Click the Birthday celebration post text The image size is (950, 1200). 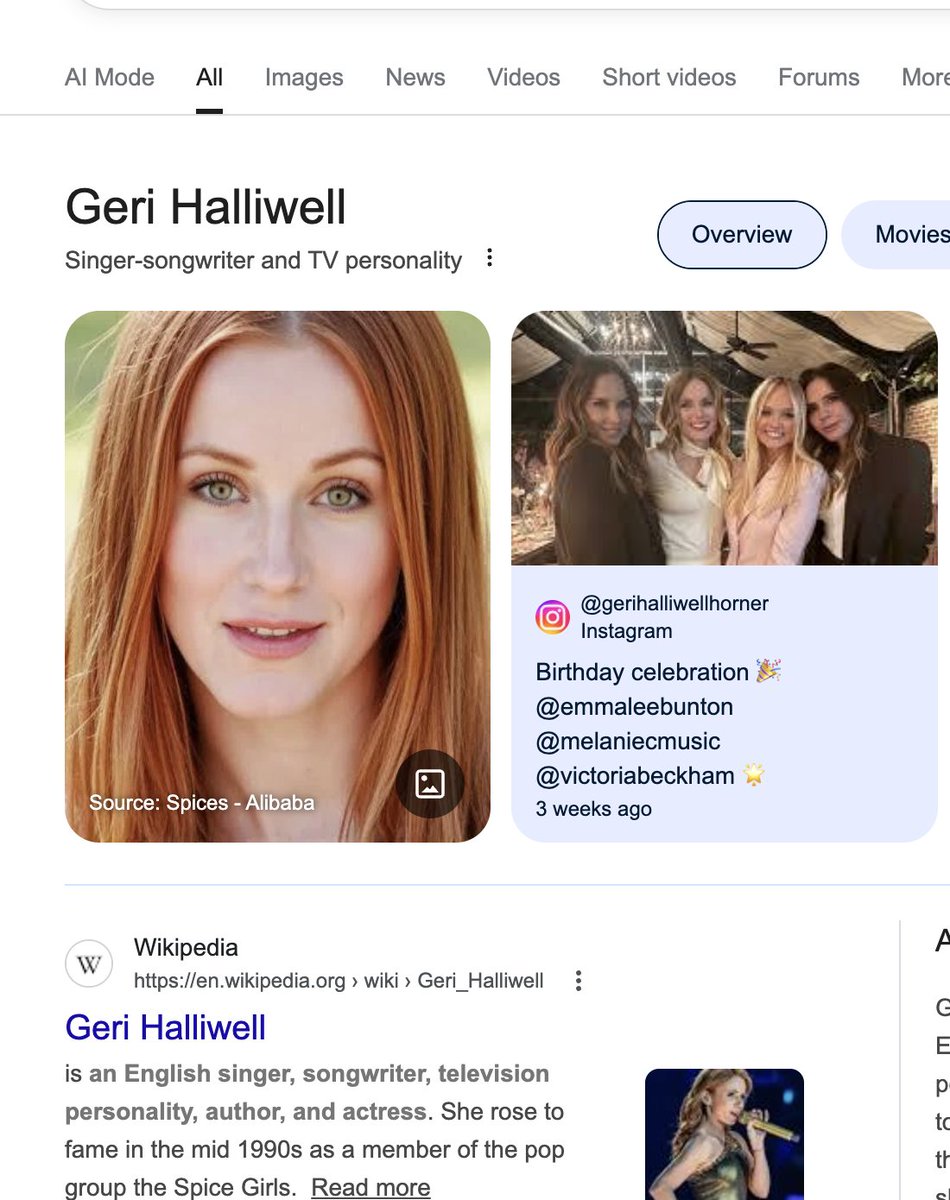[658, 672]
